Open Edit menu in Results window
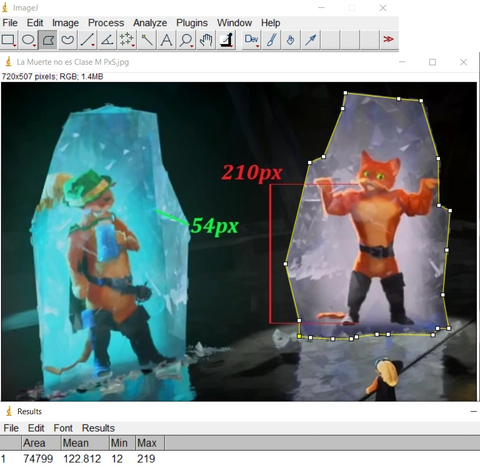Screen dimensions: 480x469 [36, 428]
